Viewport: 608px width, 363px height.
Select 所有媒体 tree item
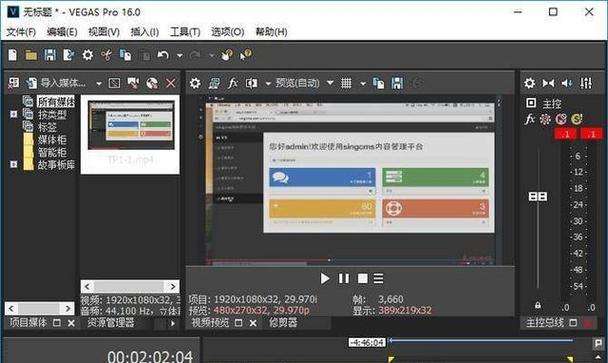[x=56, y=102]
